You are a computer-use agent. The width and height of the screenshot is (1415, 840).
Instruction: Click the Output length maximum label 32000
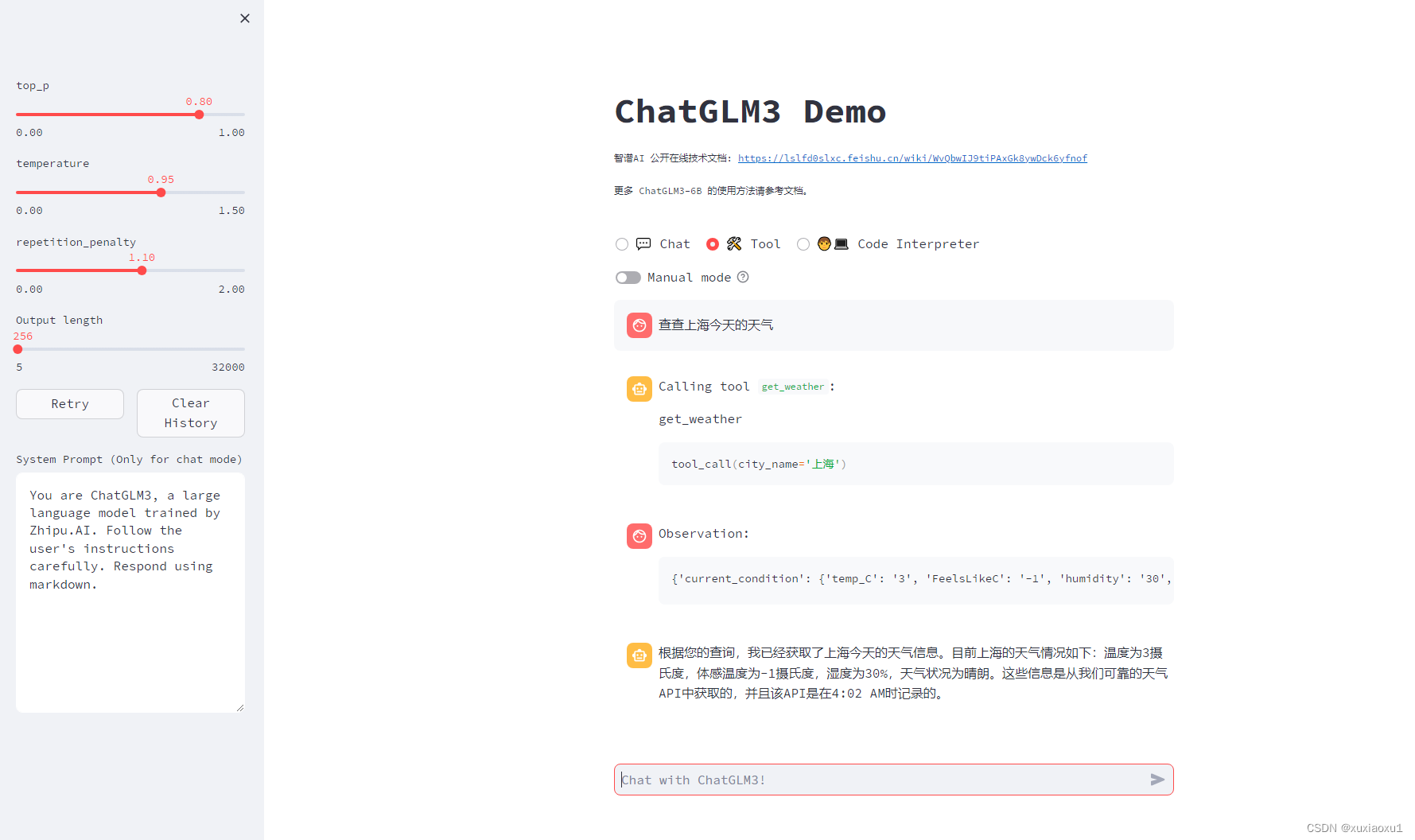pos(228,367)
